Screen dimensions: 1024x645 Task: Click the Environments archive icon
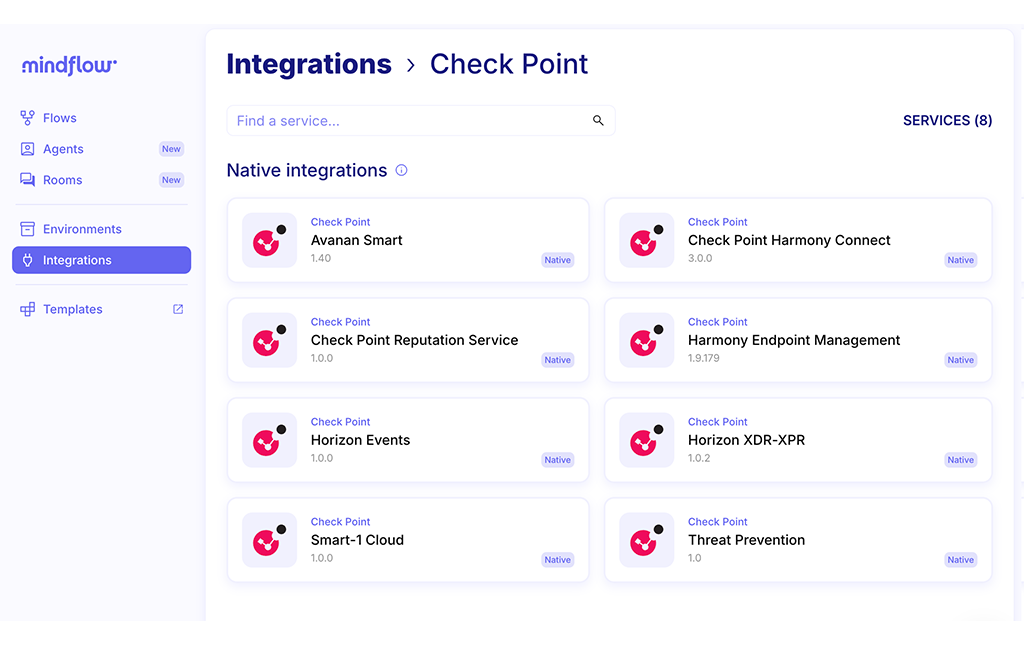pyautogui.click(x=27, y=228)
